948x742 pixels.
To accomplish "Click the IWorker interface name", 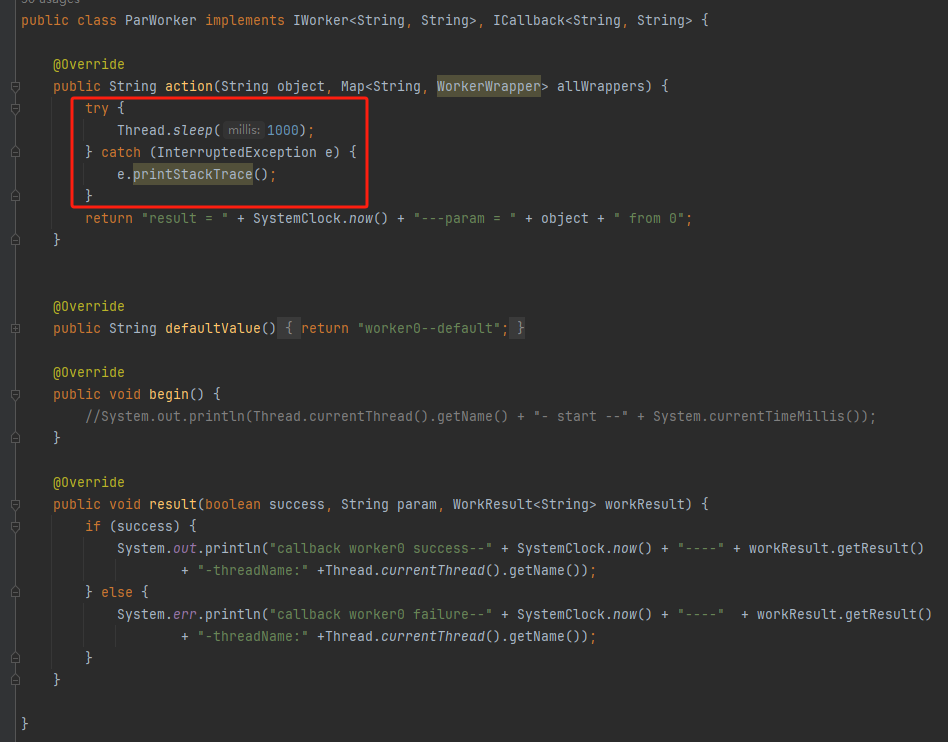I will click(x=321, y=21).
